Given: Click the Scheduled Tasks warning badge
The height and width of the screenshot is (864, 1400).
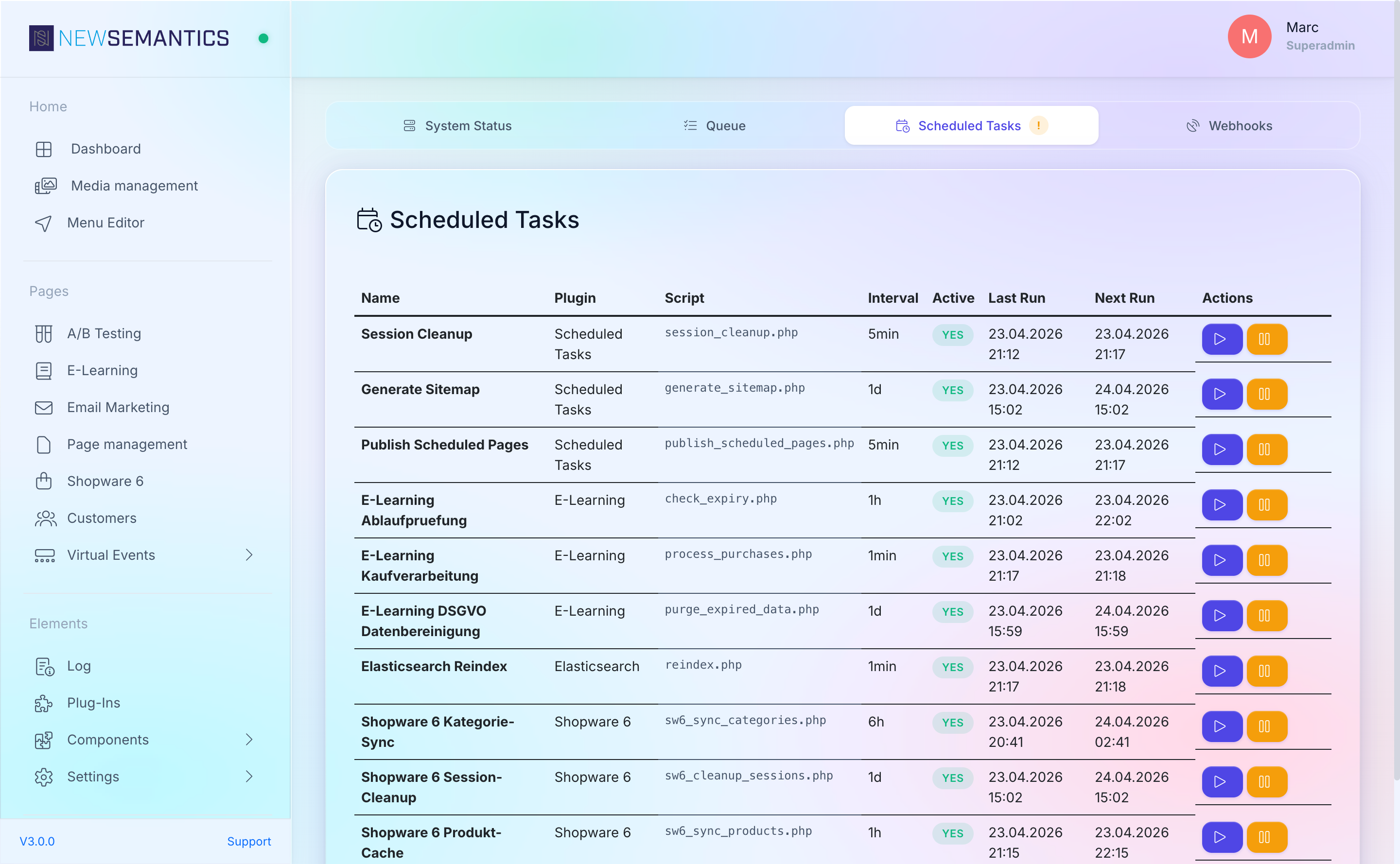Looking at the screenshot, I should point(1038,125).
